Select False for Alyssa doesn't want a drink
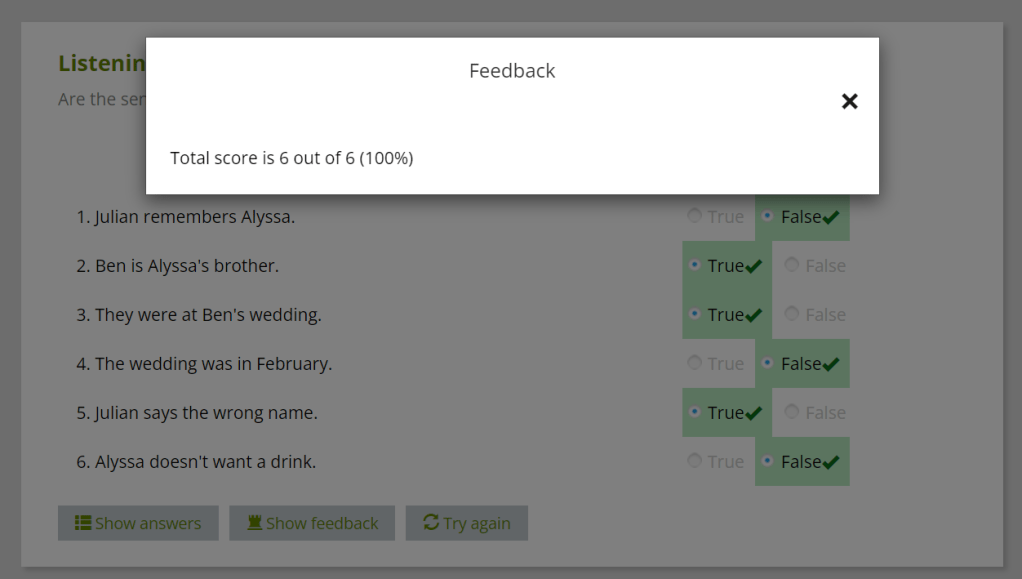The height and width of the screenshot is (579, 1022). coord(768,461)
